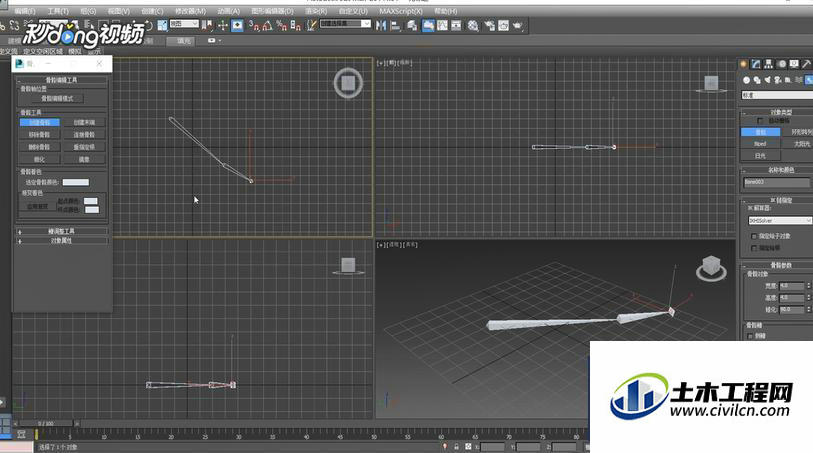Open the Utilities hammer panel tab
813x453 pixels.
[x=806, y=64]
